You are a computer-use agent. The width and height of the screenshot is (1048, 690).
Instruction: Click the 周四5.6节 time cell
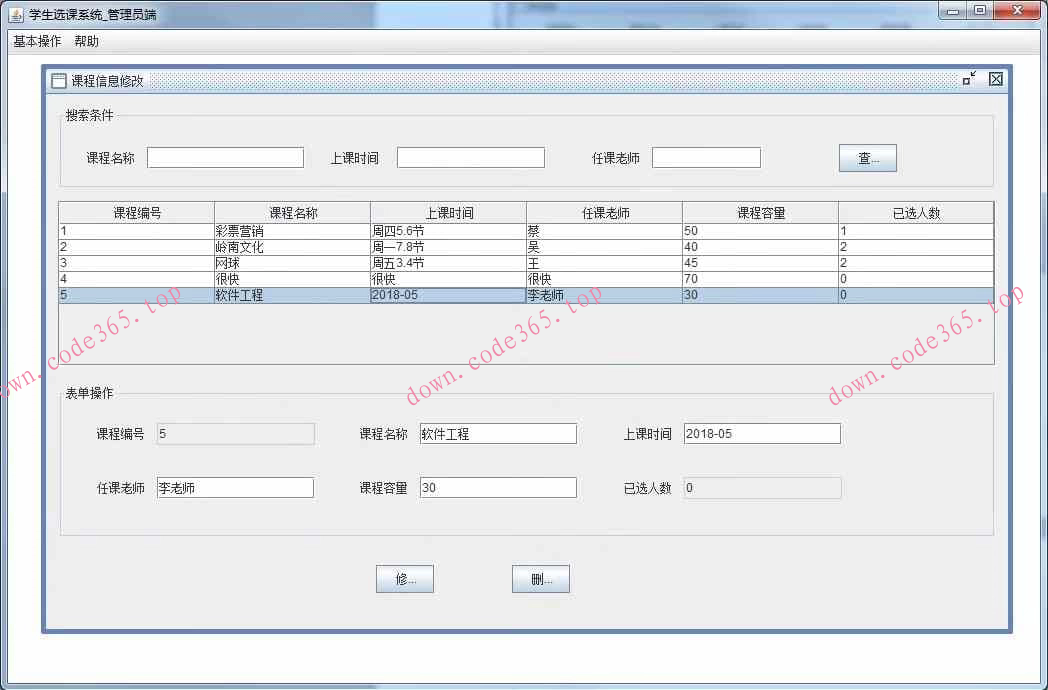[x=448, y=231]
